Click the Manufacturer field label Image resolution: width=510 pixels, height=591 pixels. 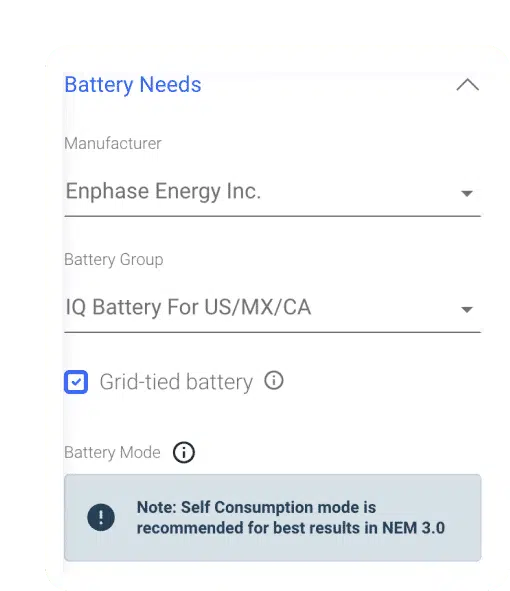pos(113,144)
